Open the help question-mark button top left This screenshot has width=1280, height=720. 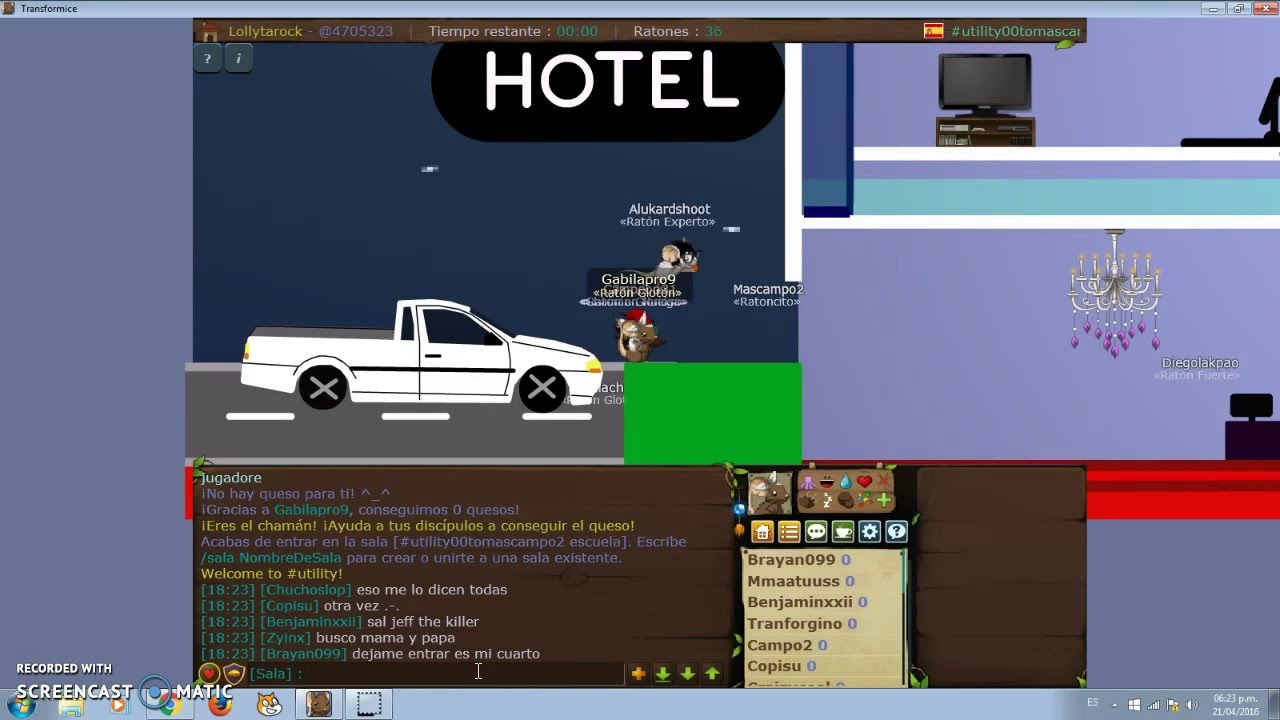tap(207, 58)
